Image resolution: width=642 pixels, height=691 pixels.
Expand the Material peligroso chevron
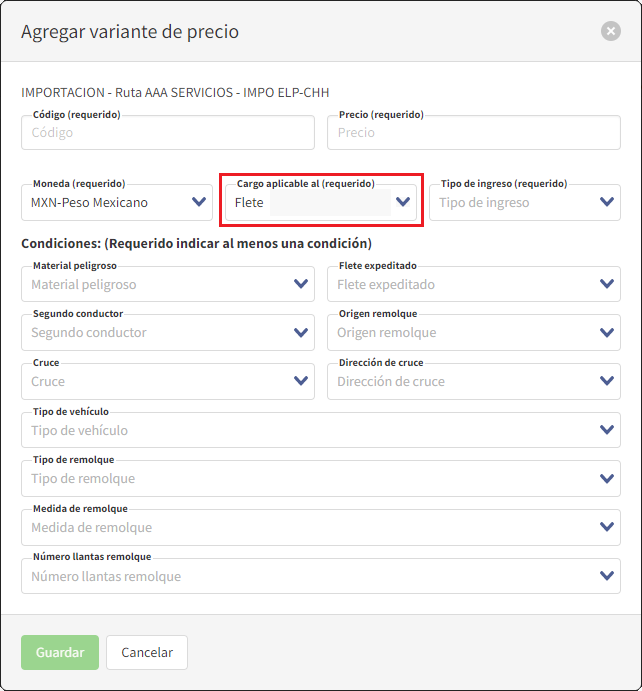pyautogui.click(x=301, y=284)
